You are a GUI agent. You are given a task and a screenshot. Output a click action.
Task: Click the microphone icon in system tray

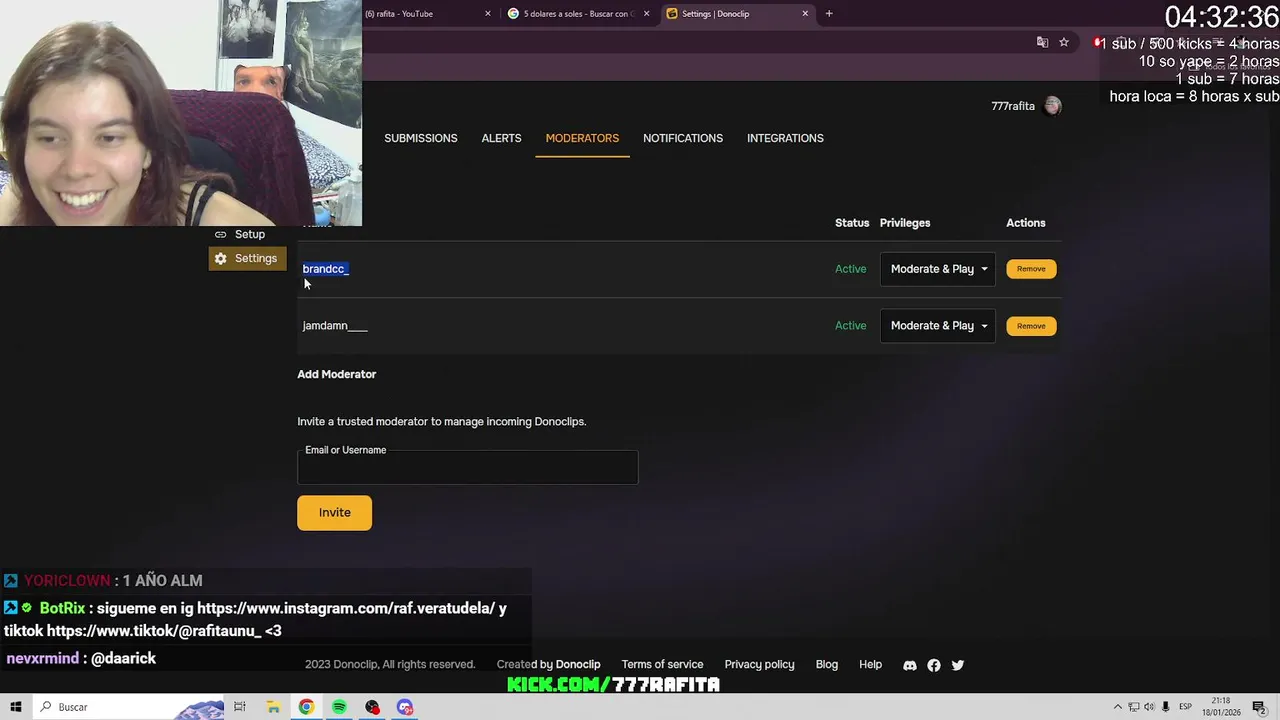(x=1164, y=707)
